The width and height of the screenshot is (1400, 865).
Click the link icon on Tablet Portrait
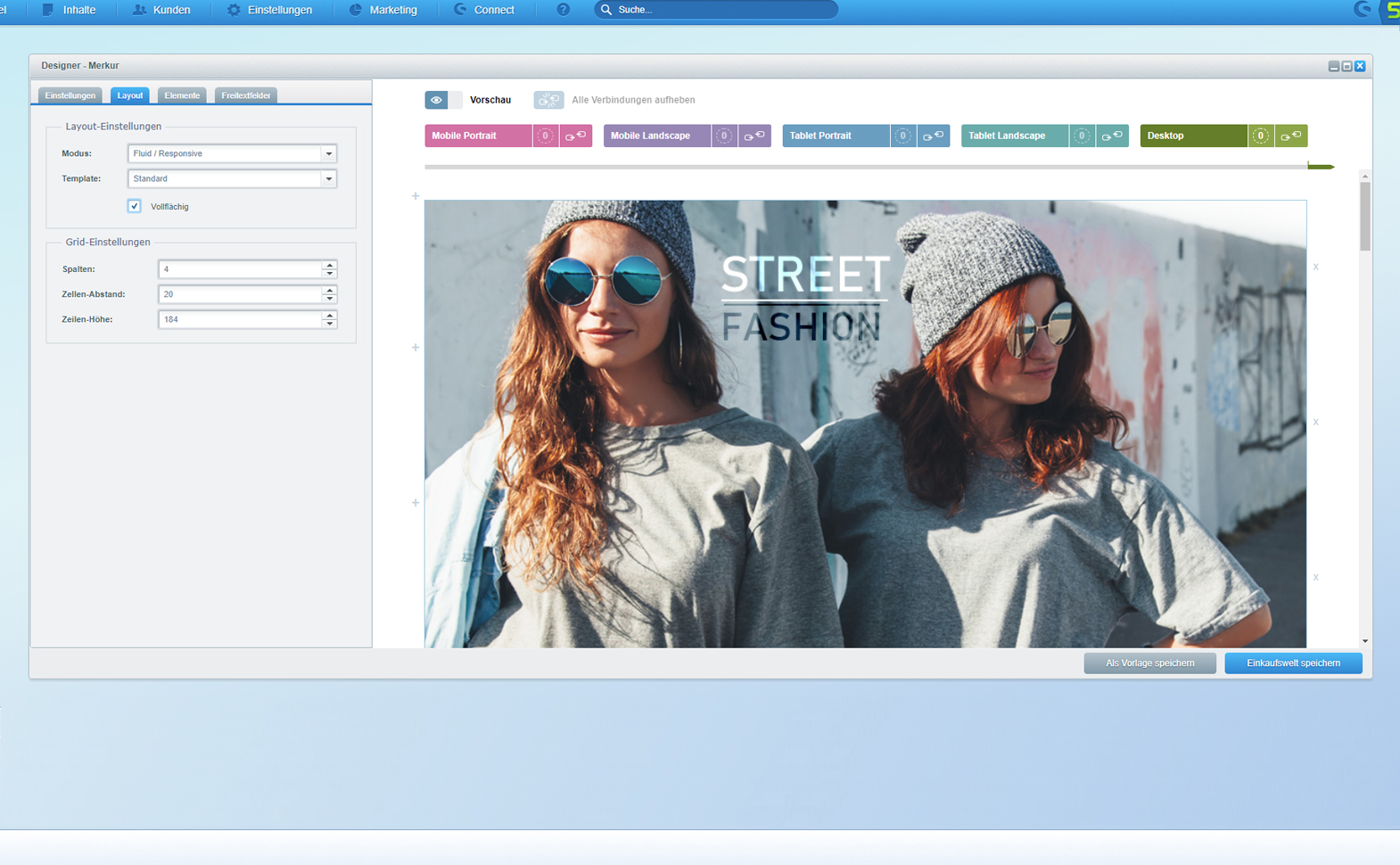[934, 136]
